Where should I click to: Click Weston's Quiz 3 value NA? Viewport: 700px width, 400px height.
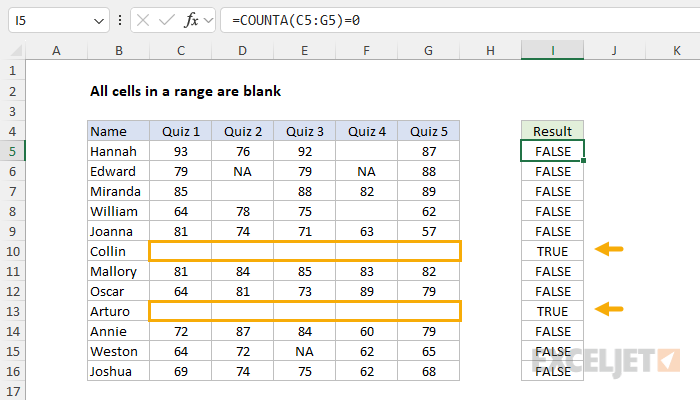[304, 351]
